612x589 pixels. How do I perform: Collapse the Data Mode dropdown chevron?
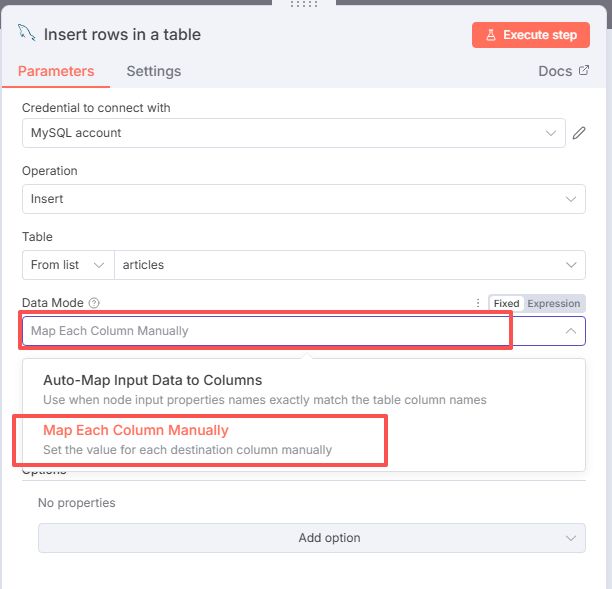571,331
